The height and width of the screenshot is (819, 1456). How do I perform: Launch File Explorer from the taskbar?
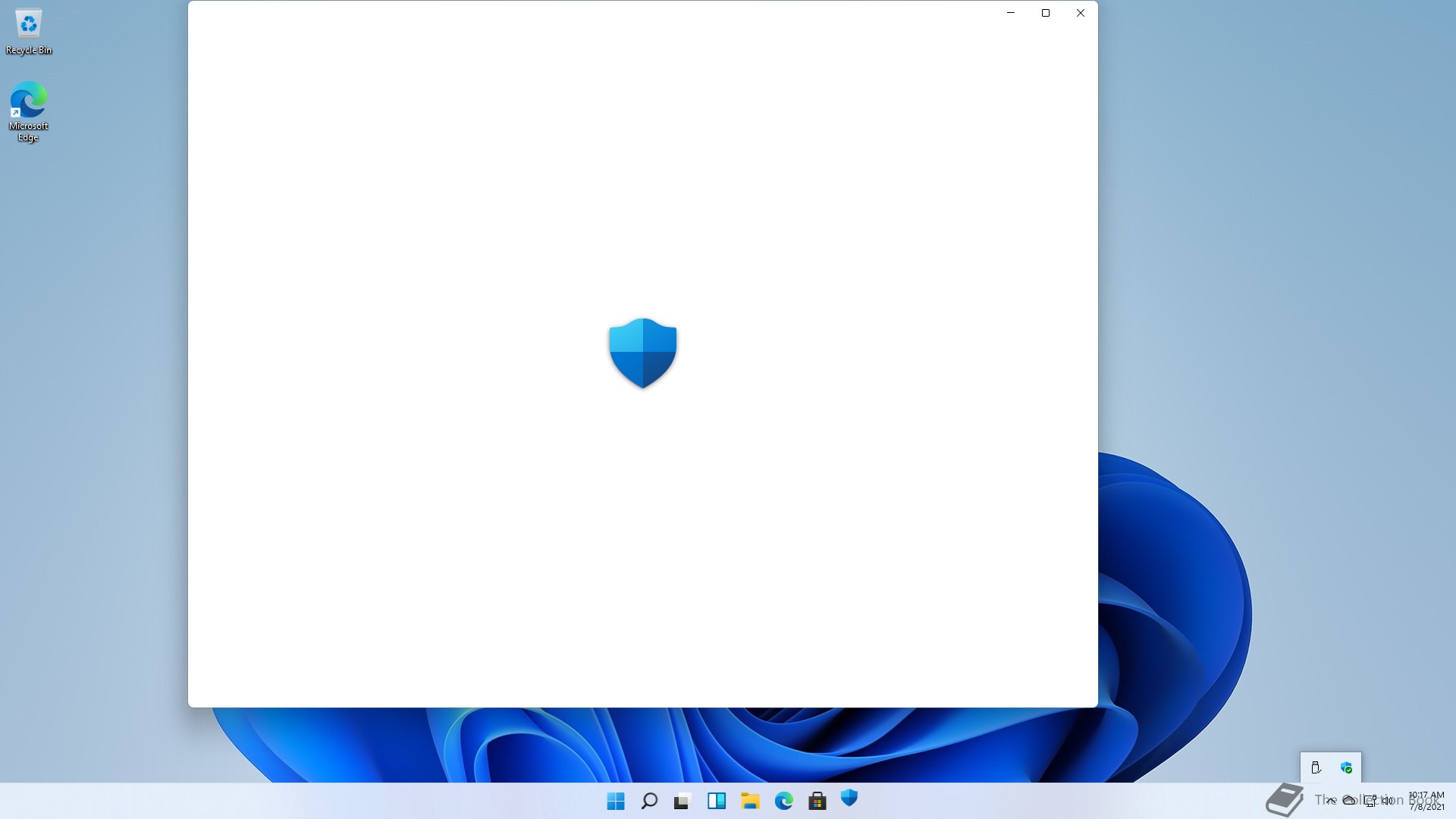coord(750,801)
